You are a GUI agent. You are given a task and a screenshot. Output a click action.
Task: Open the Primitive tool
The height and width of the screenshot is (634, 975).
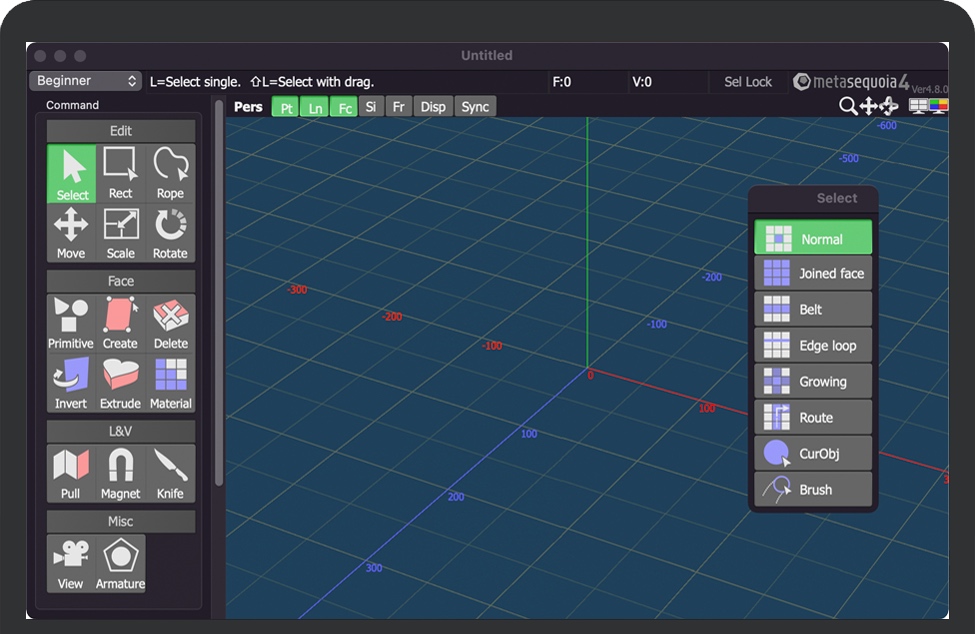(x=71, y=323)
